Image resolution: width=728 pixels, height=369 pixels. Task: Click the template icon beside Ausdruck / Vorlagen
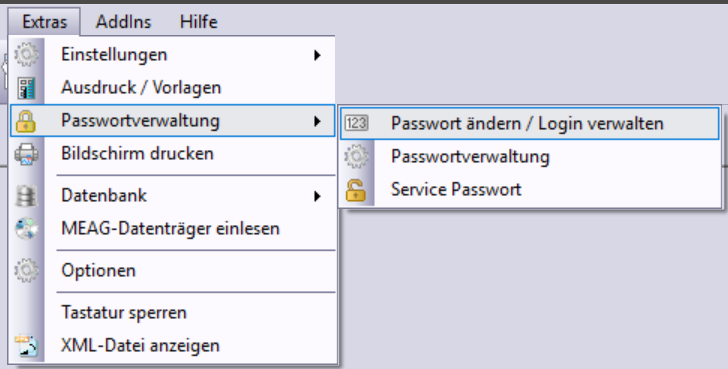pos(26,88)
